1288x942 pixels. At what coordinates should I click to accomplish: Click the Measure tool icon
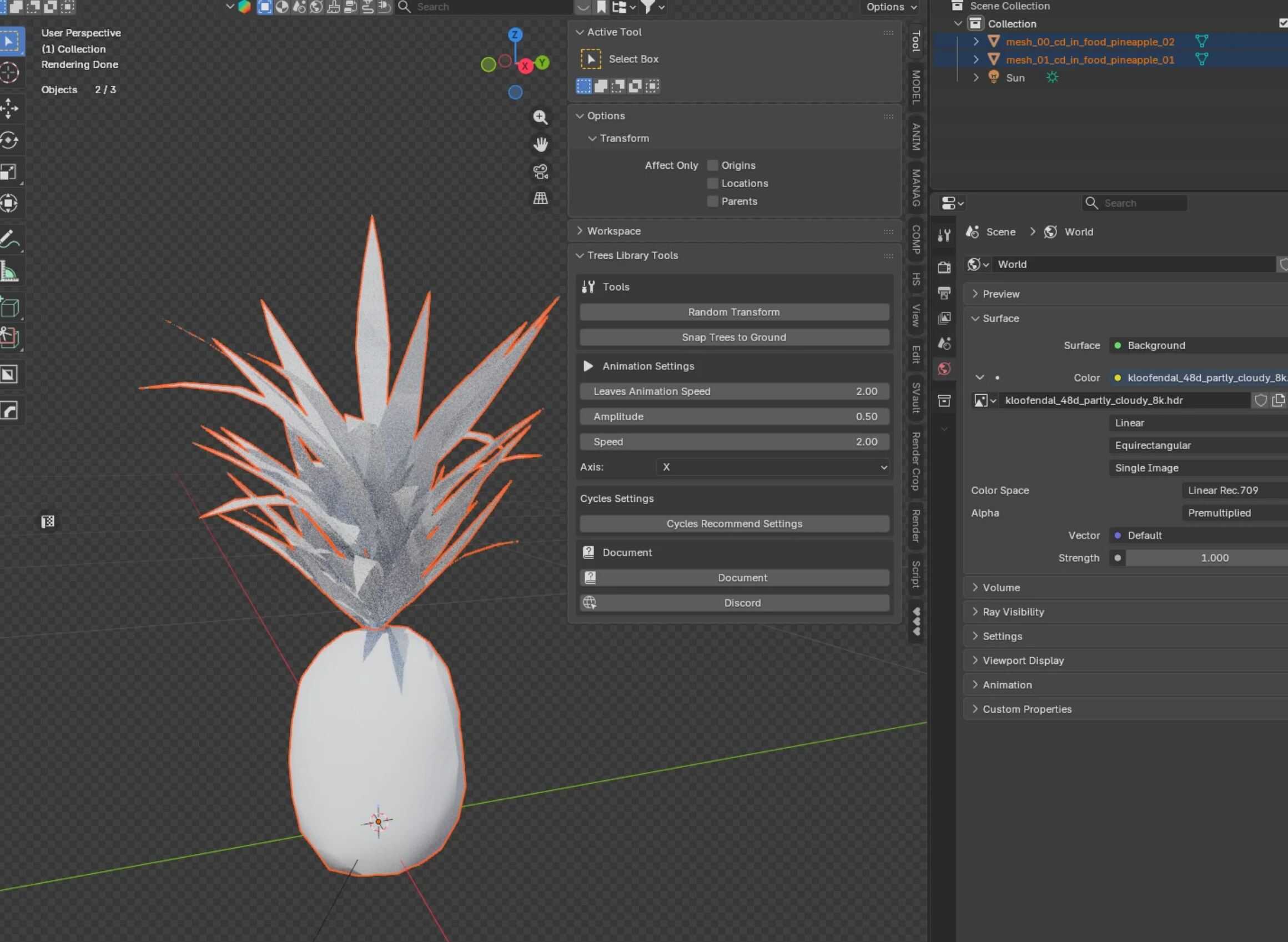(9, 272)
